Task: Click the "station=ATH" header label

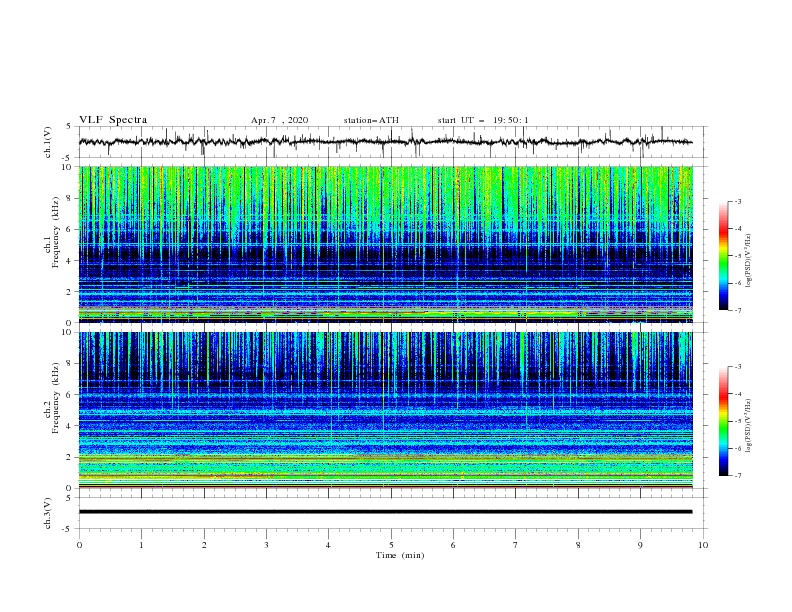Action: (371, 120)
